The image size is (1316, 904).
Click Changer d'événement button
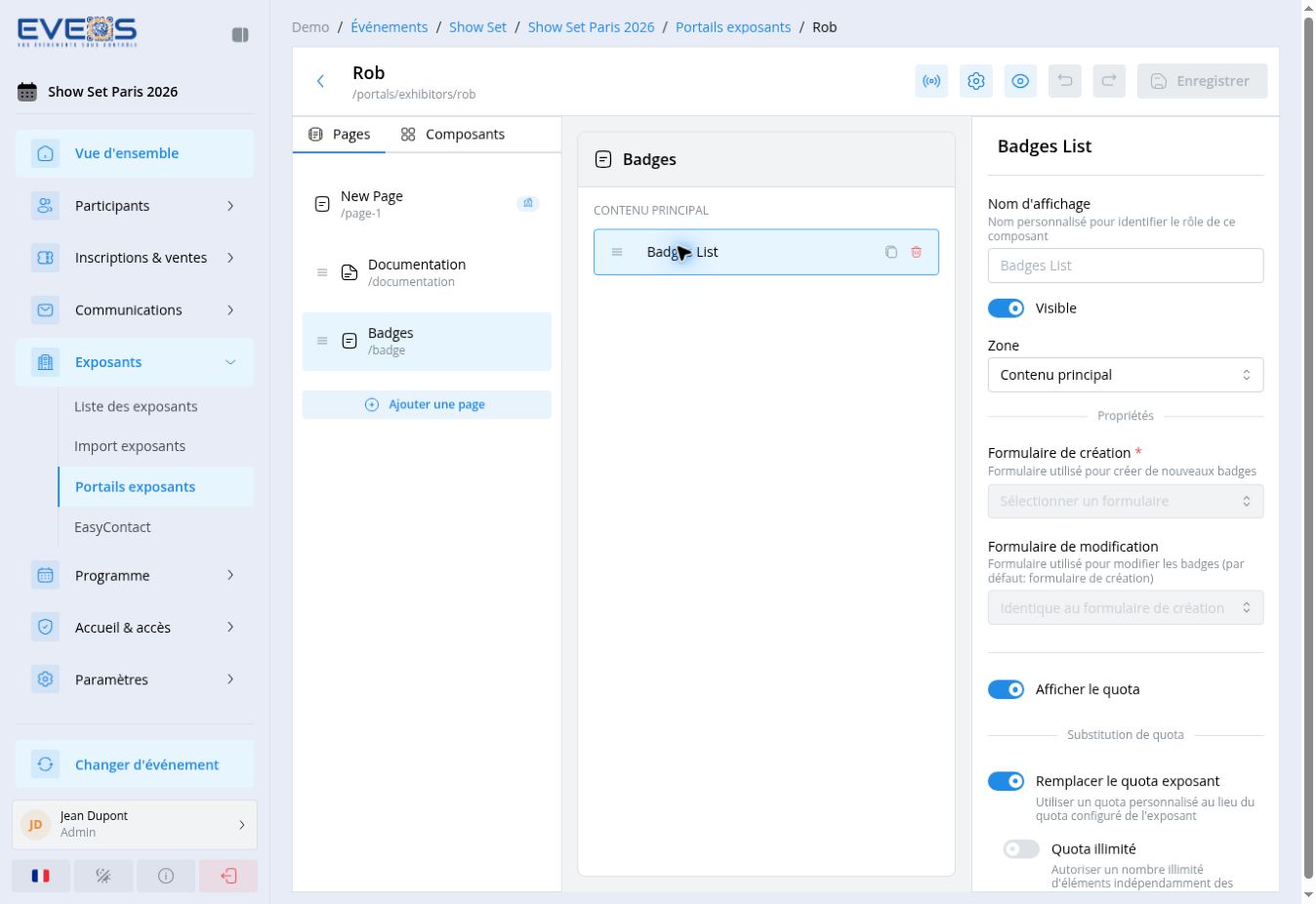[135, 764]
